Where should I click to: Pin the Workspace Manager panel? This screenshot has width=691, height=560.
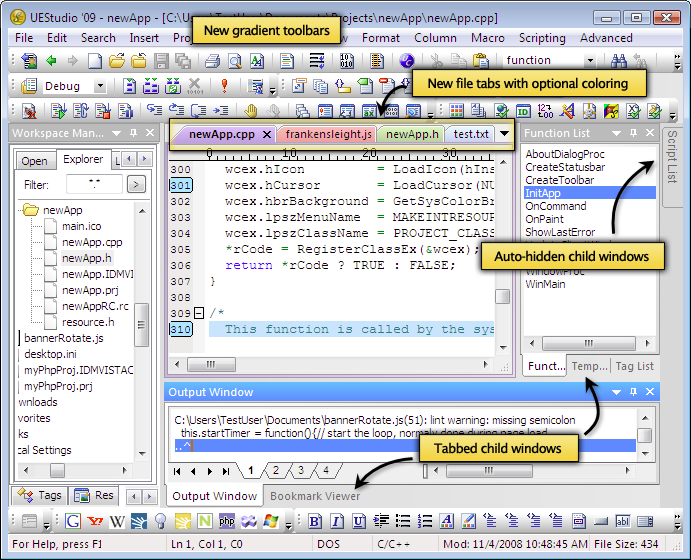coord(133,133)
